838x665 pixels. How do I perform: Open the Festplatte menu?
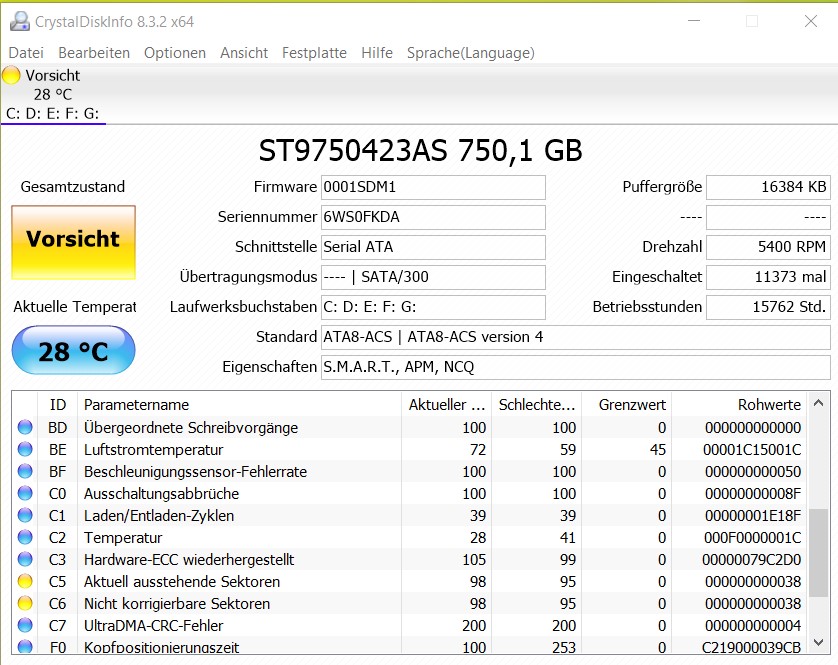[314, 53]
